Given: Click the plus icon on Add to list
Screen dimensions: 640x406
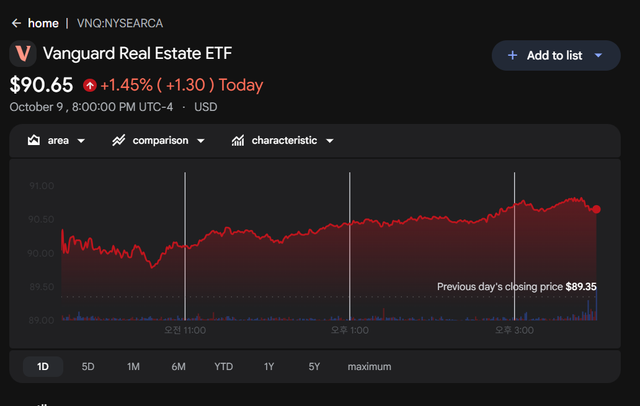Looking at the screenshot, I should pyautogui.click(x=512, y=55).
